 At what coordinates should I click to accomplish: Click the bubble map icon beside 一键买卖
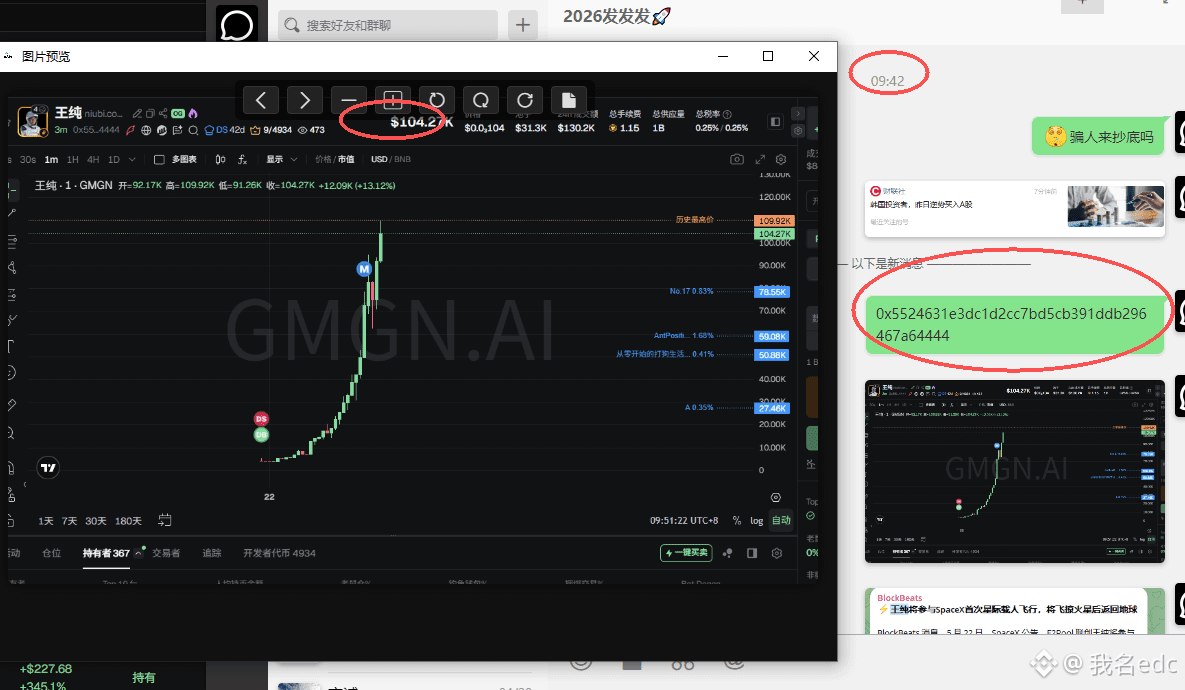coord(727,553)
